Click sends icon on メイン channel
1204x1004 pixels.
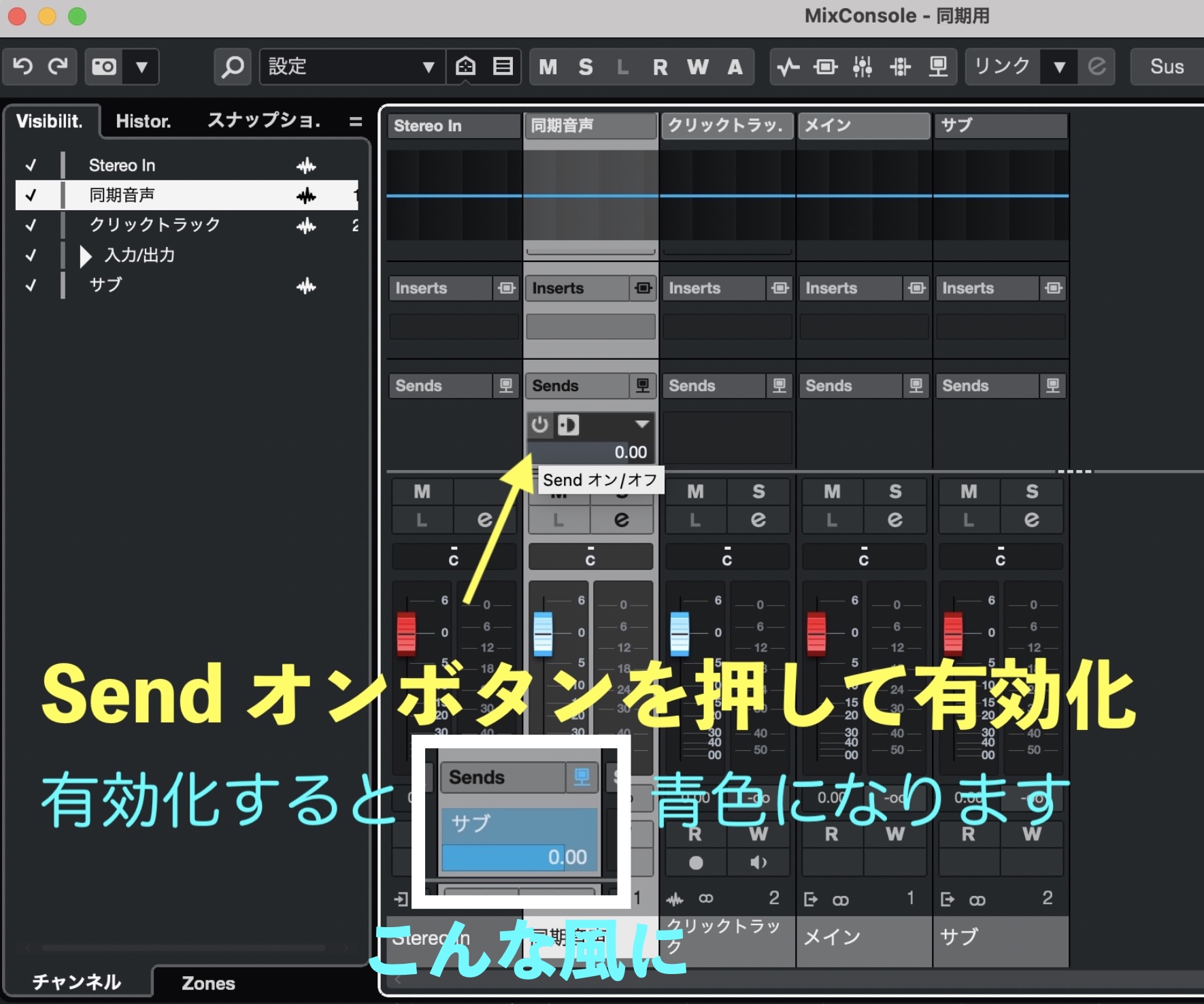click(x=917, y=386)
